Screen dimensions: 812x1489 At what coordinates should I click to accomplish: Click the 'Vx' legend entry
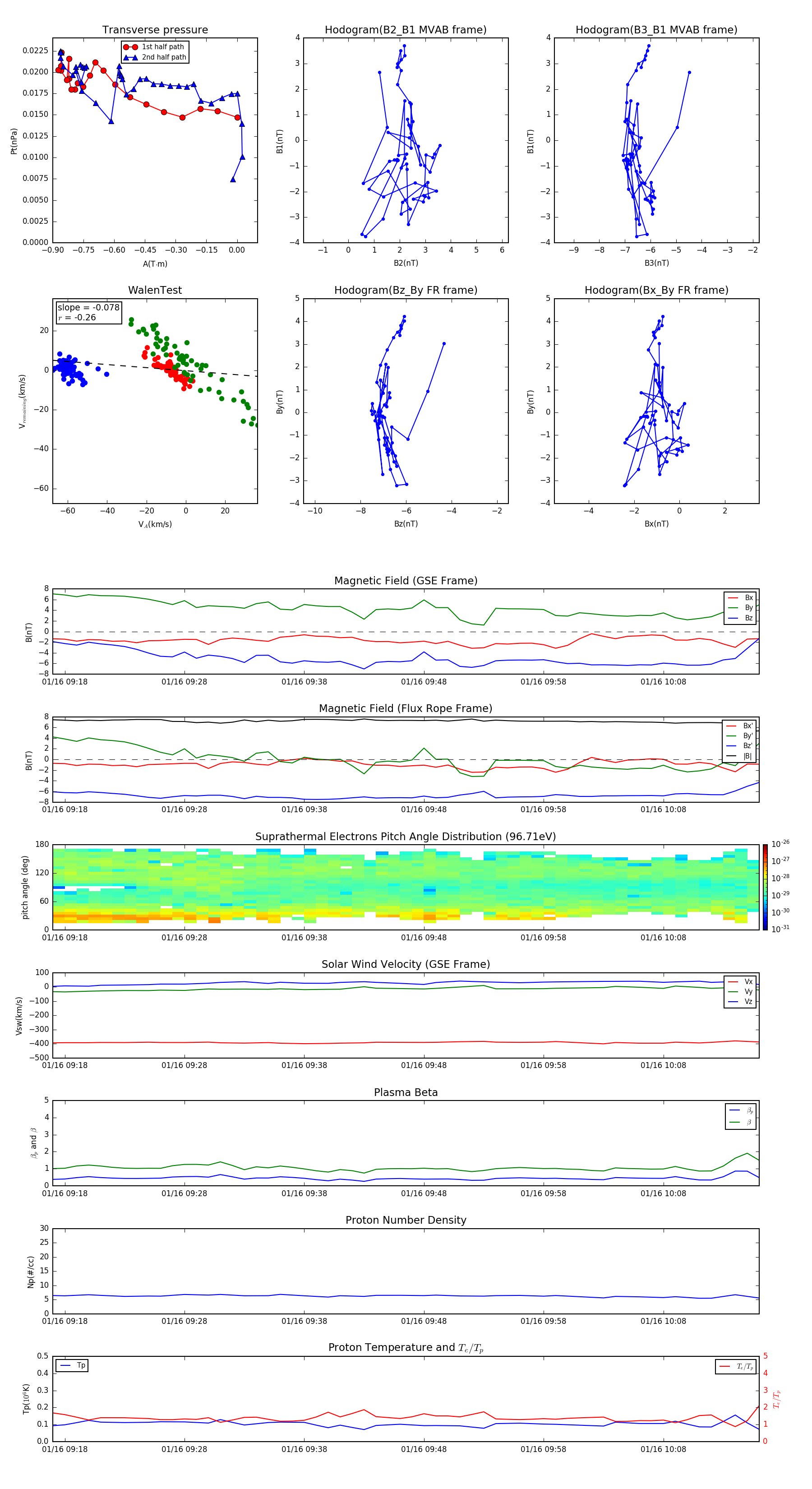(x=741, y=981)
